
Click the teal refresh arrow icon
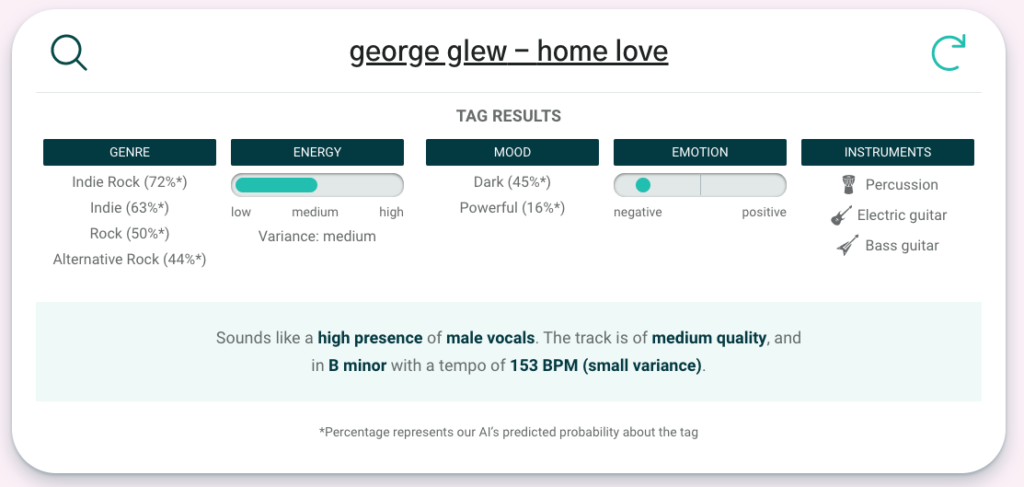(948, 53)
